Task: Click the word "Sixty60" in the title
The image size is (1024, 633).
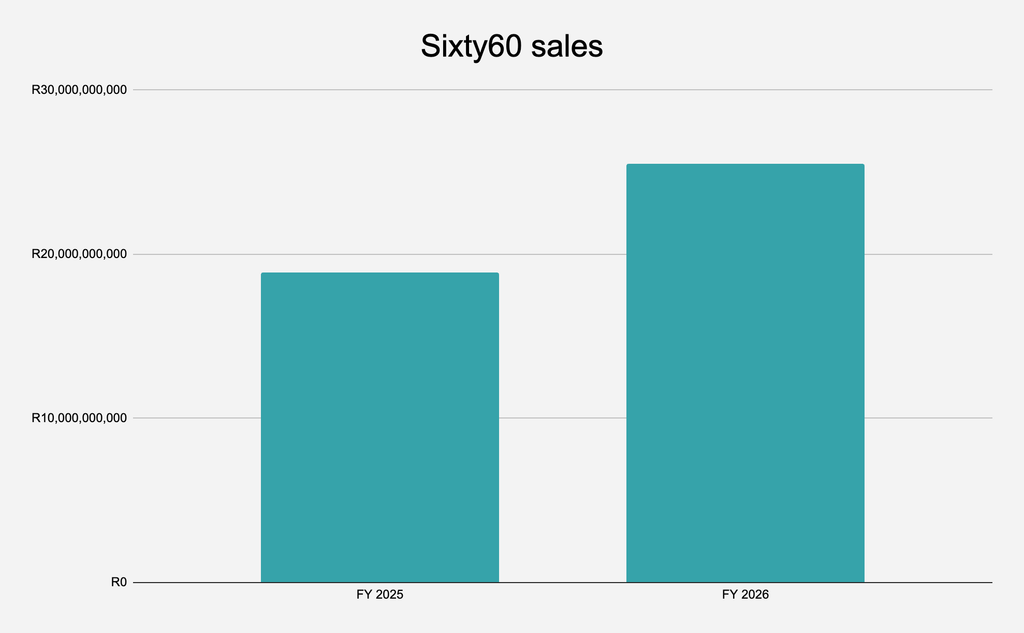Action: click(x=470, y=46)
